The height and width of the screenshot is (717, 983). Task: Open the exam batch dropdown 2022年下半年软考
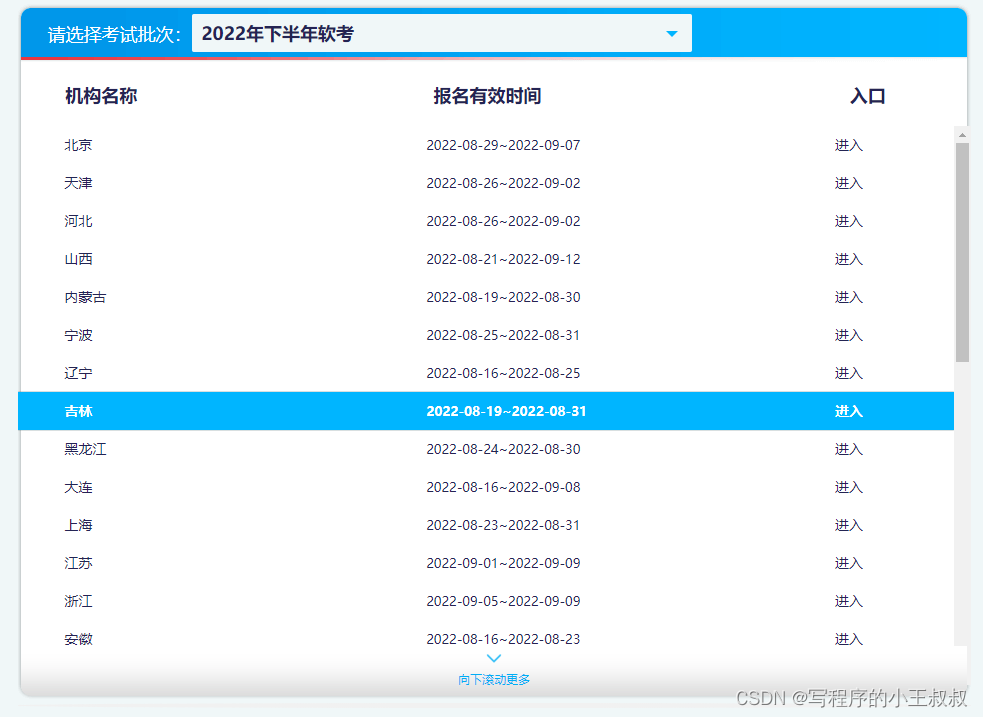coord(441,33)
